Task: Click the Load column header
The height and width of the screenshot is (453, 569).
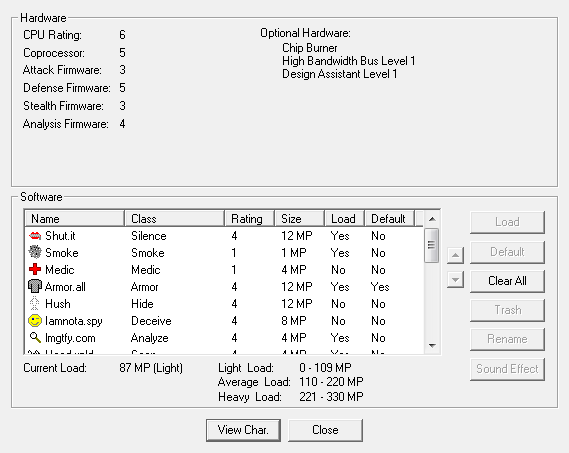Action: (344, 219)
